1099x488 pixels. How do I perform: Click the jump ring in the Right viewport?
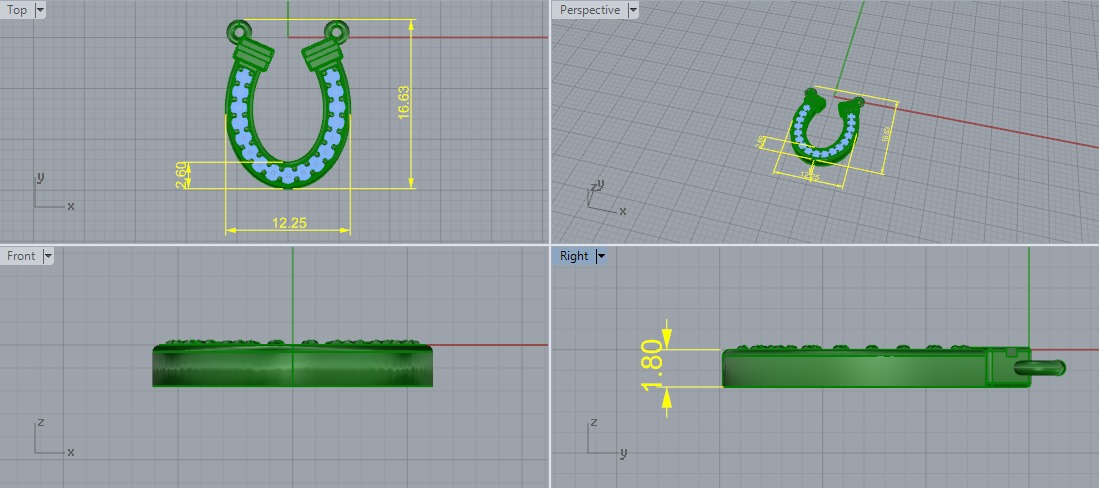1040,367
